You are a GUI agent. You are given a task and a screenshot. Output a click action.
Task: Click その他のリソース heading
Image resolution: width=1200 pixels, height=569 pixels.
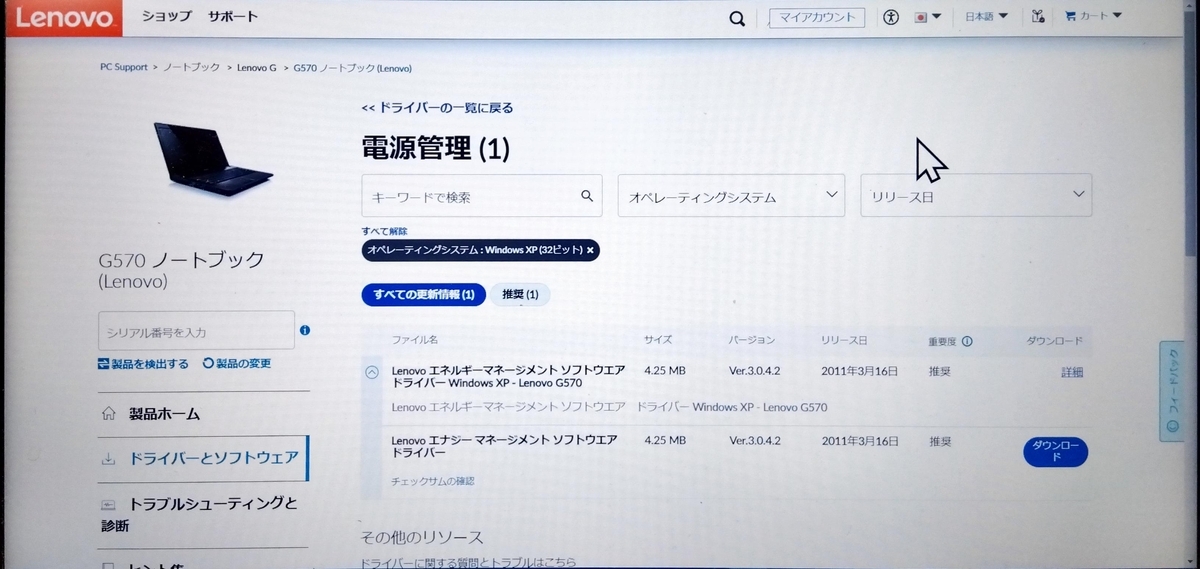[422, 537]
